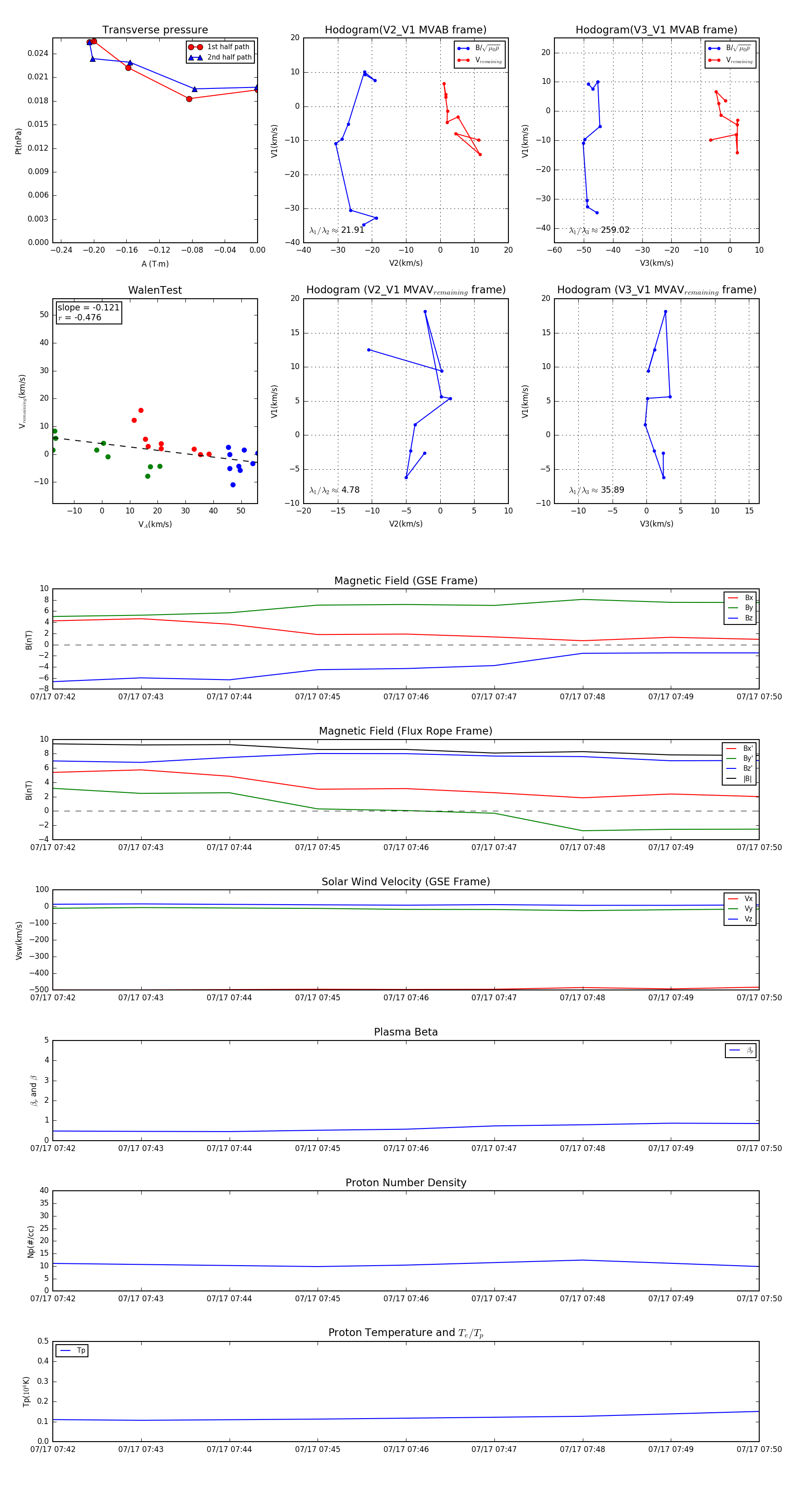The width and height of the screenshot is (812, 1489).
Task: Click the 'Np(#/cc)' axis label
Action: click(31, 1242)
